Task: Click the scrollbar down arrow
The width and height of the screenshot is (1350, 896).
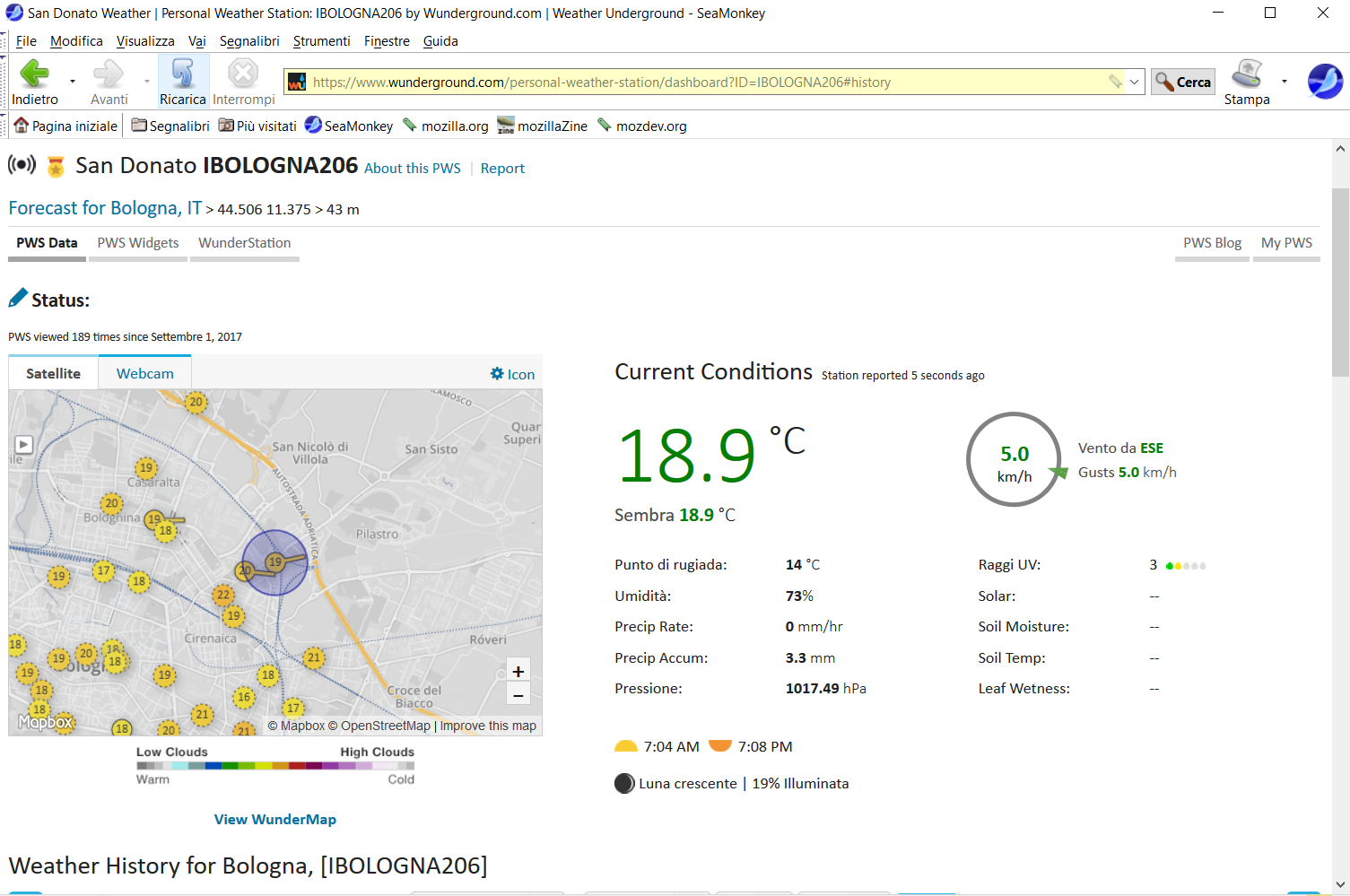Action: [x=1340, y=885]
